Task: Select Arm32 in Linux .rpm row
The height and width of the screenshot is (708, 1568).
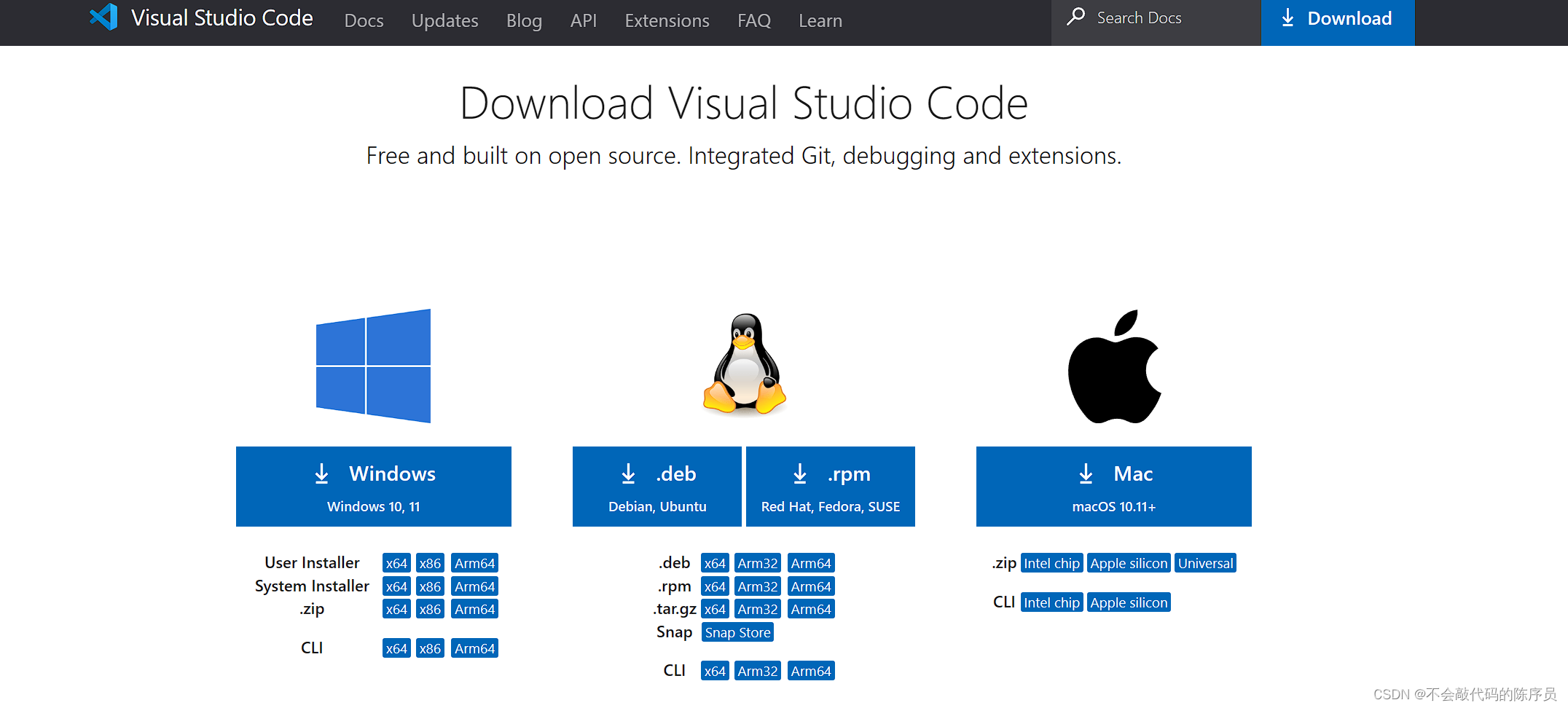Action: click(x=758, y=586)
